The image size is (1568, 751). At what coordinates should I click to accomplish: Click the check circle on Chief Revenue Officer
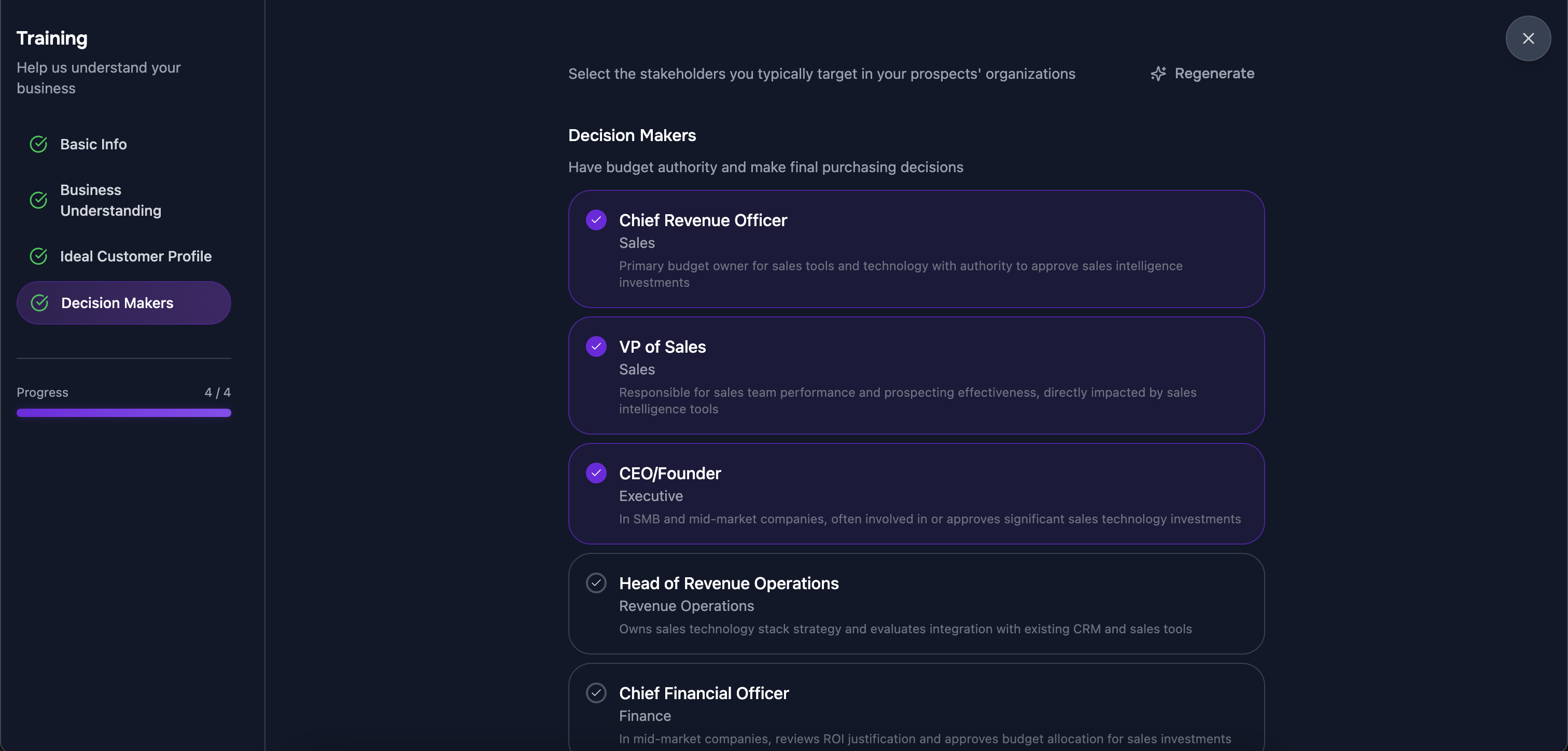596,220
